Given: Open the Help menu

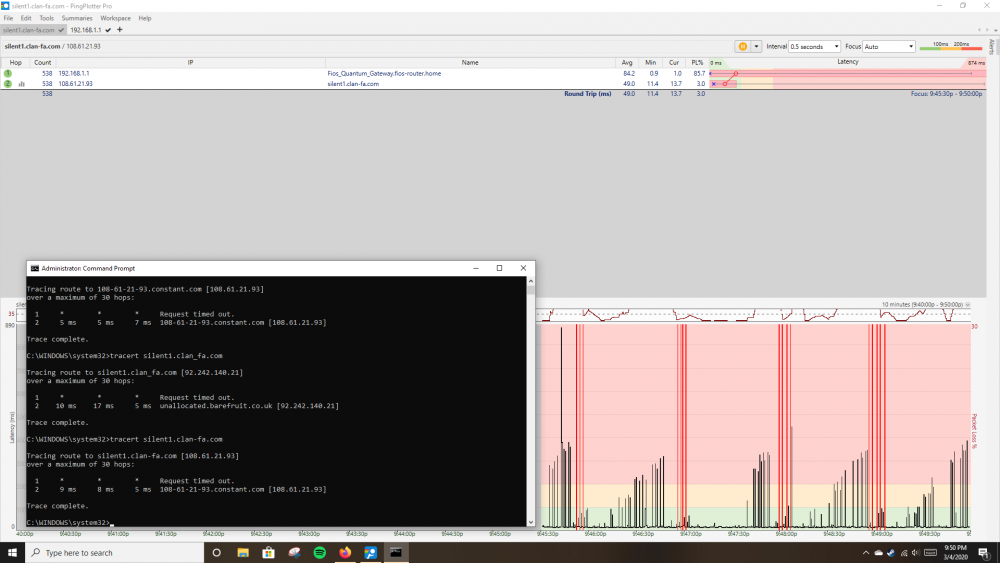Looking at the screenshot, I should (x=145, y=18).
